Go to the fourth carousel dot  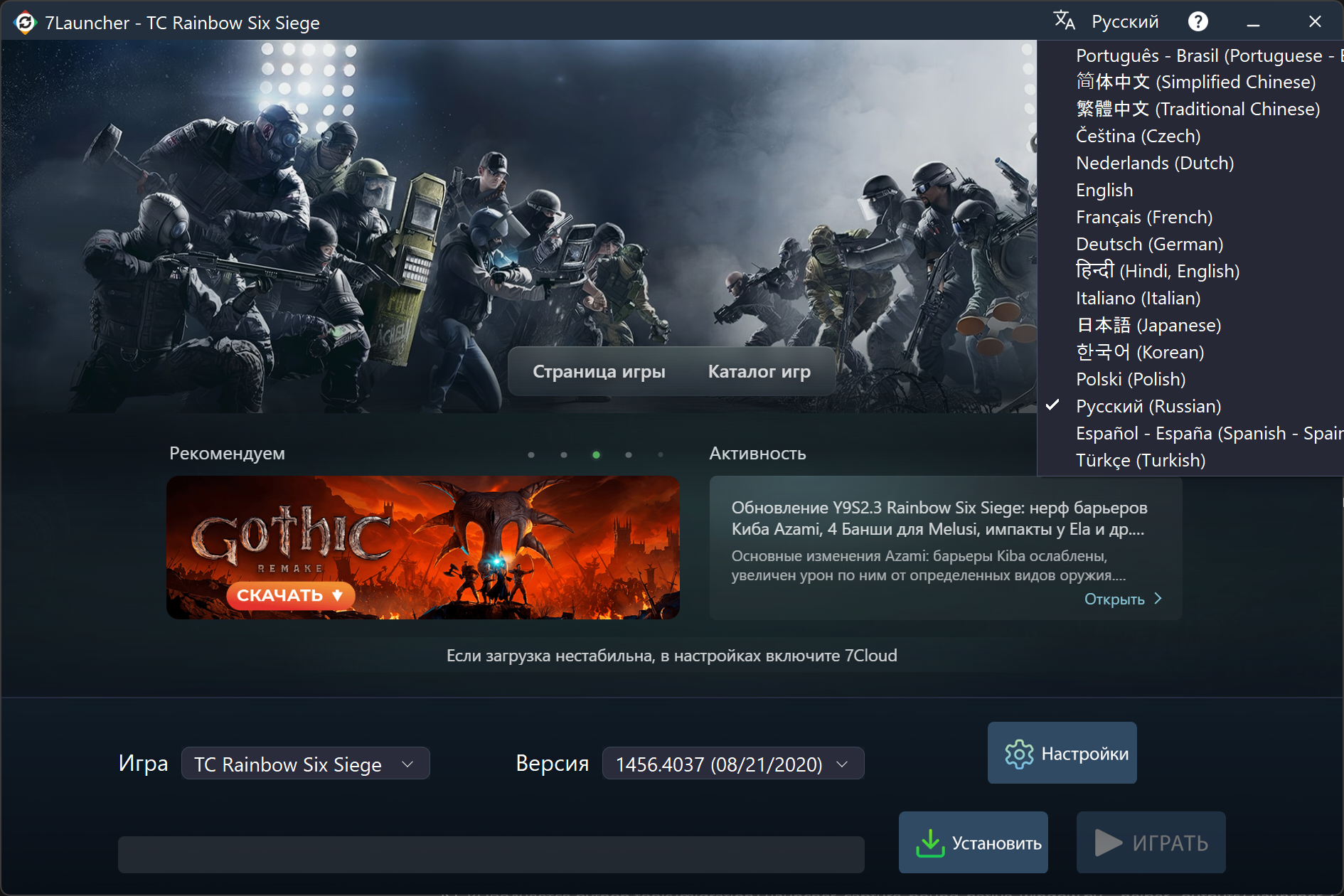point(629,455)
